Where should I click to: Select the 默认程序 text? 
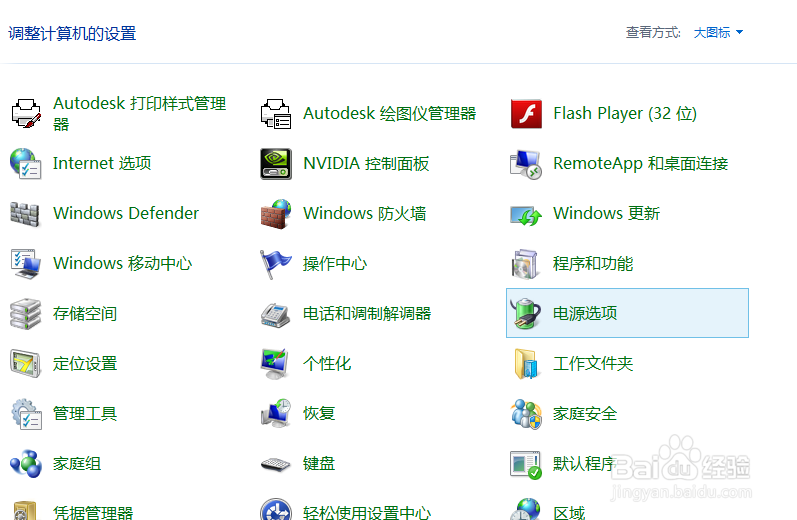click(x=585, y=464)
